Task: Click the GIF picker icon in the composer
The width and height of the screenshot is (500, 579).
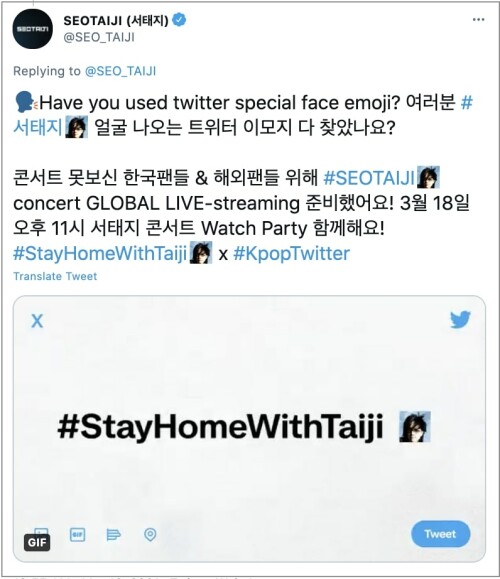Action: pos(78,534)
